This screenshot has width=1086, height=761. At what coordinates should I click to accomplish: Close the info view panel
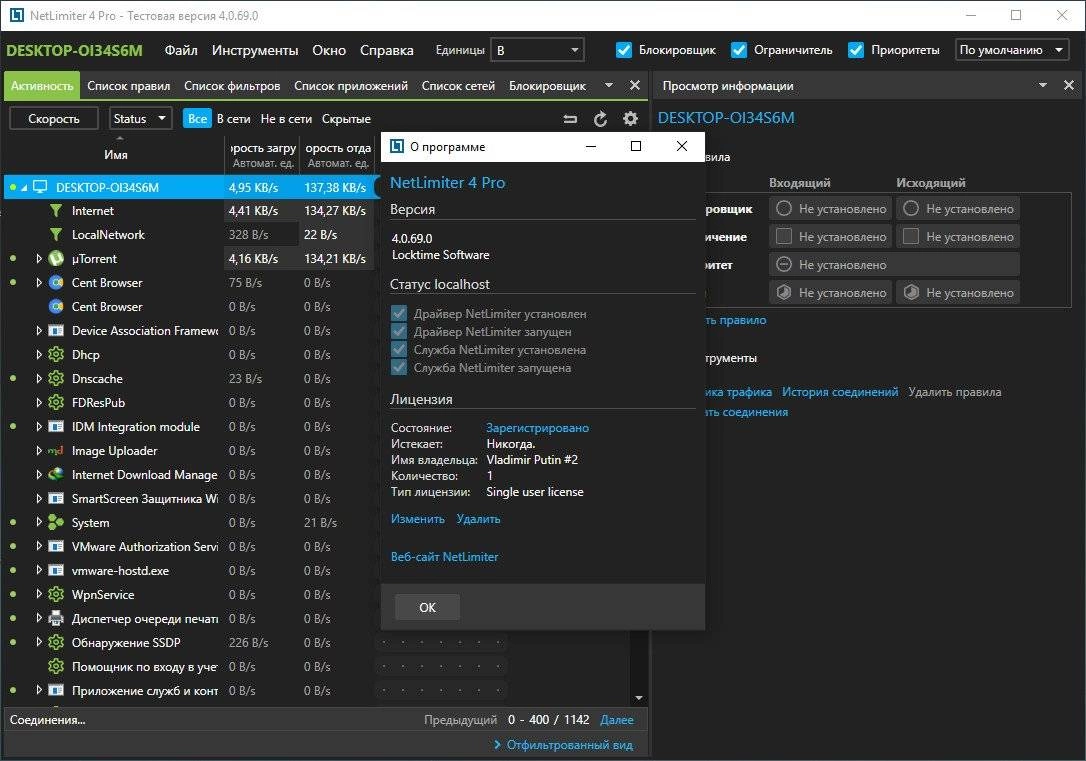pyautogui.click(x=1069, y=85)
